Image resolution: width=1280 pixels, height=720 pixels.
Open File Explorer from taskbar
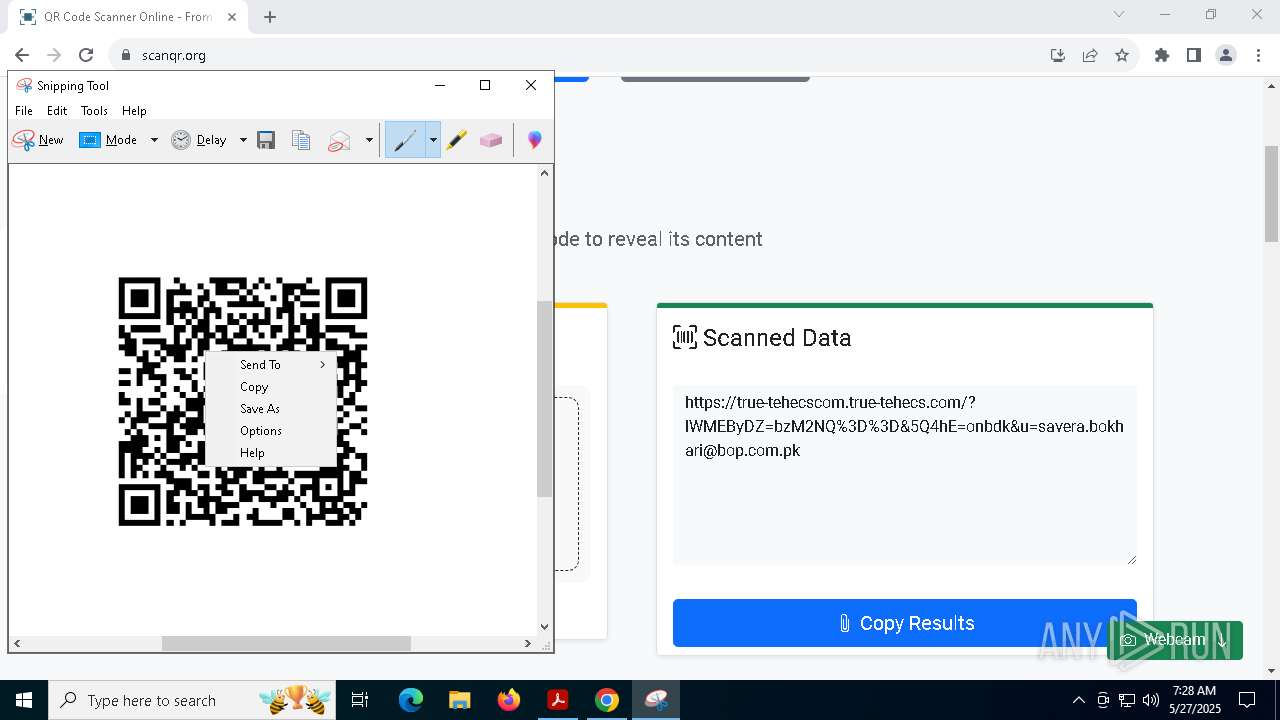coord(460,700)
